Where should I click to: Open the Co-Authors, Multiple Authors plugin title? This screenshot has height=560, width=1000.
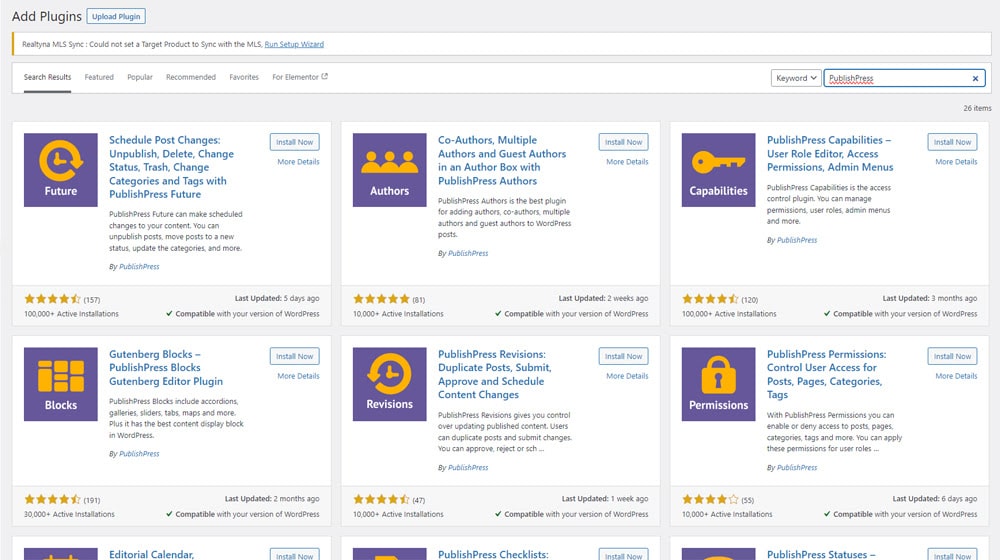point(502,160)
